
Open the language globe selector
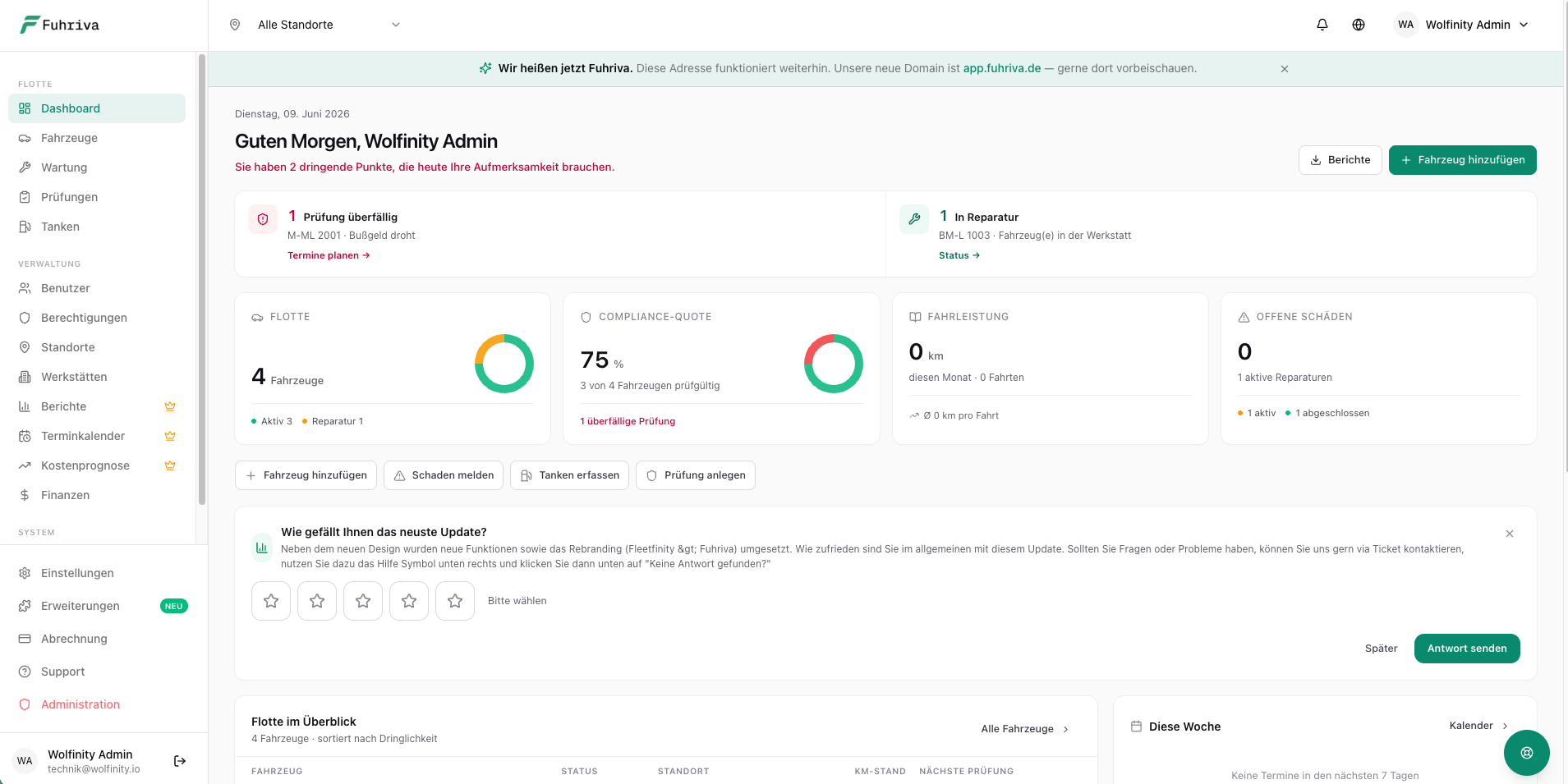tap(1359, 25)
